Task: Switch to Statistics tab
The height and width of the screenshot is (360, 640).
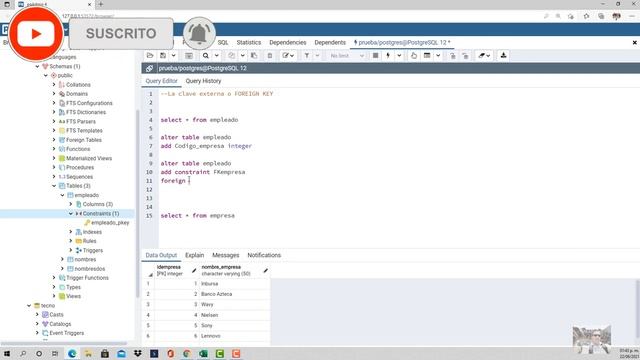Action: 249,42
